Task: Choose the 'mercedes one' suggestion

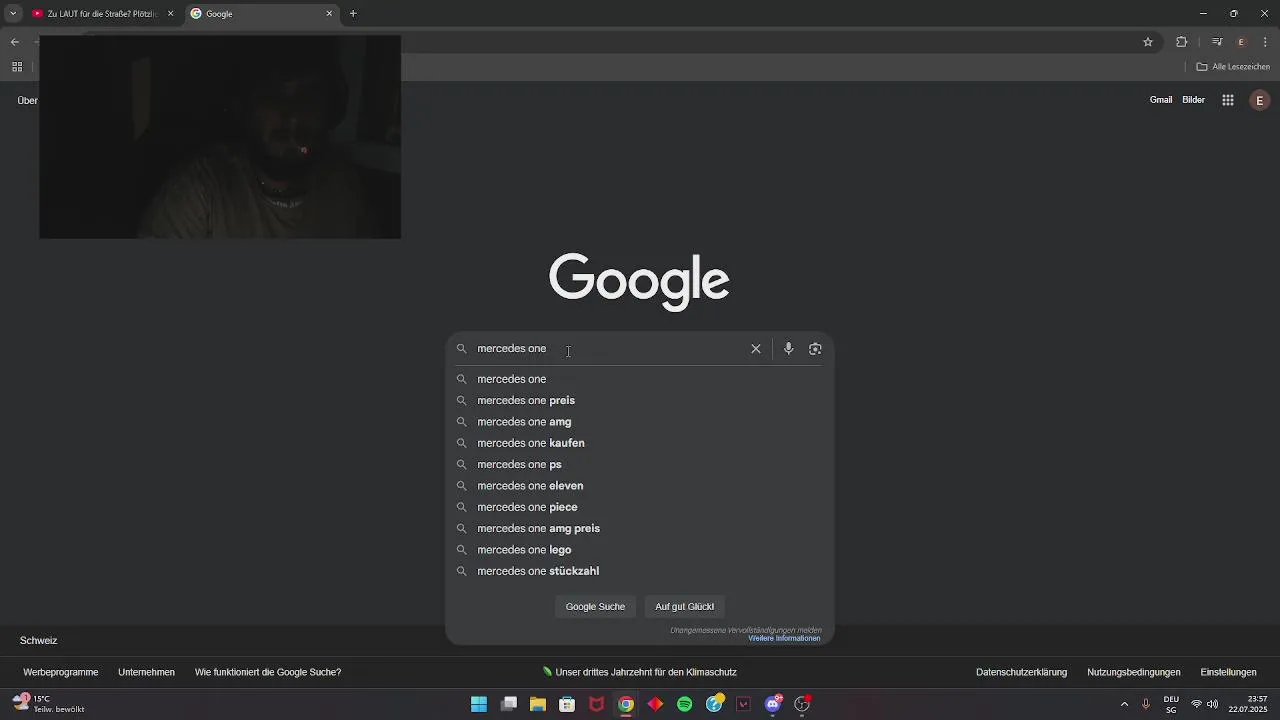Action: (639, 379)
